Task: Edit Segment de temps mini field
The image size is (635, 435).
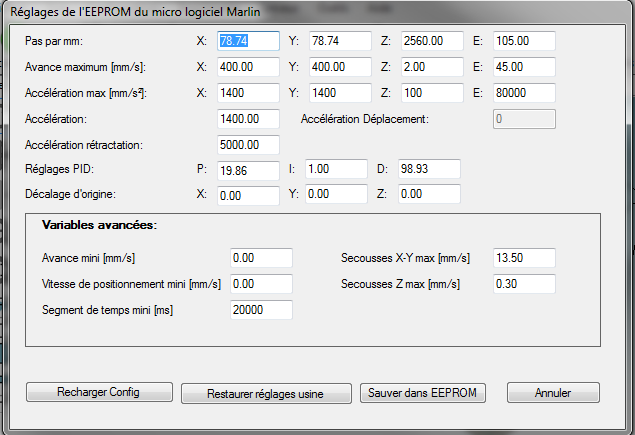Action: pyautogui.click(x=261, y=310)
